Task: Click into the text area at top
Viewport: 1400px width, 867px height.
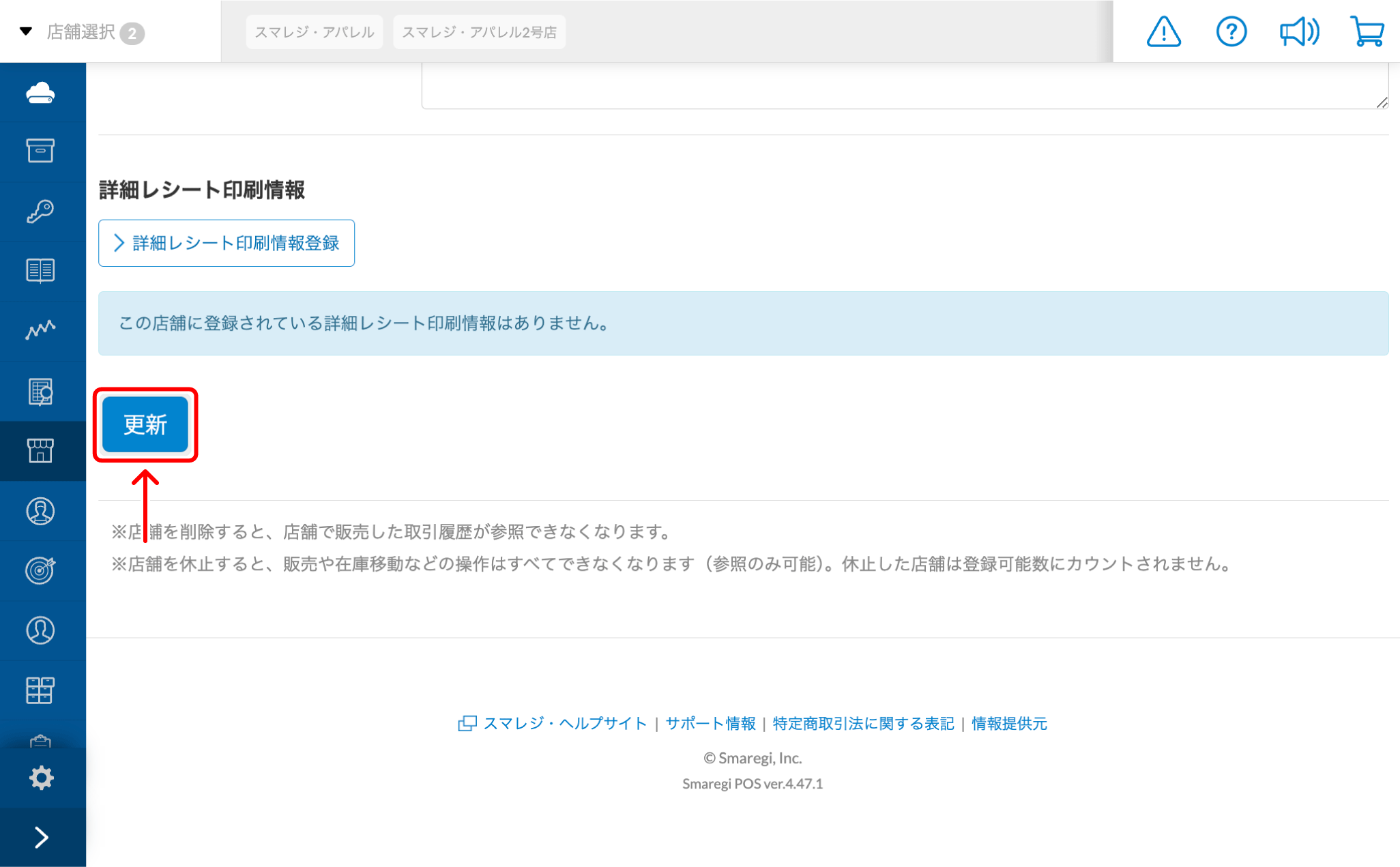Action: pyautogui.click(x=905, y=85)
